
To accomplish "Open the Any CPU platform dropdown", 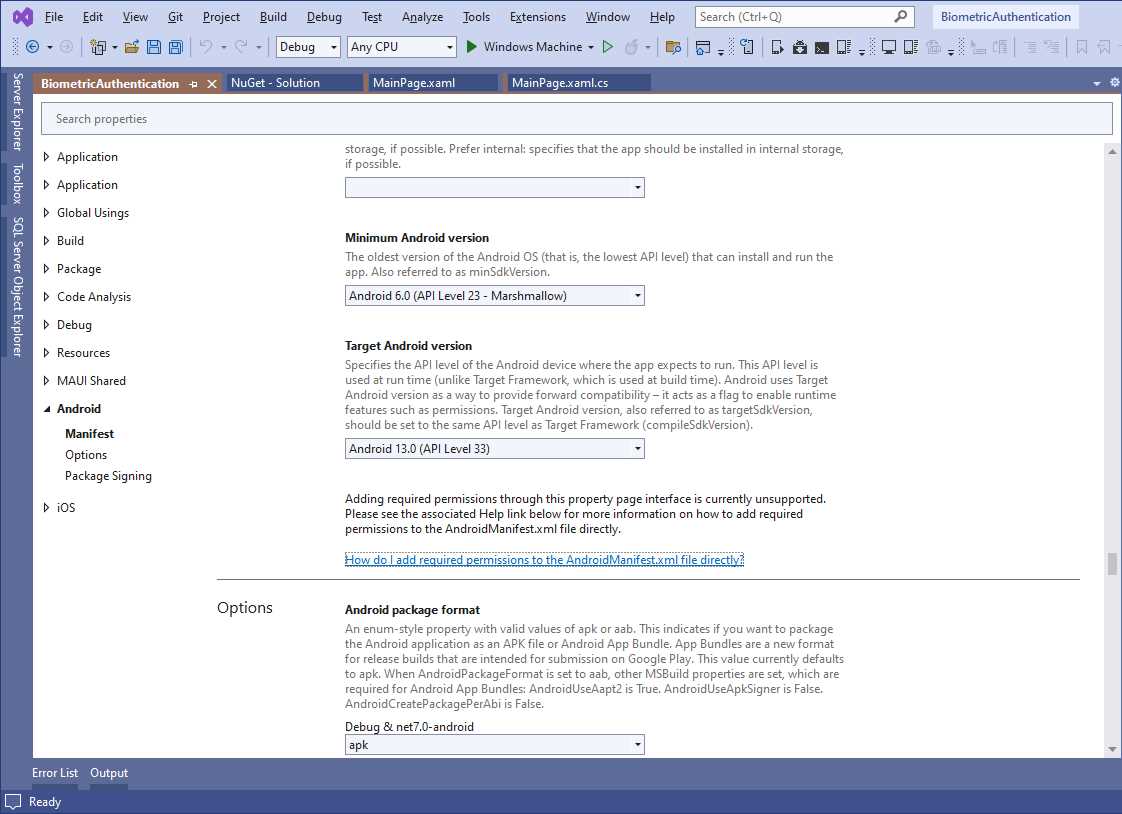I will tap(401, 46).
